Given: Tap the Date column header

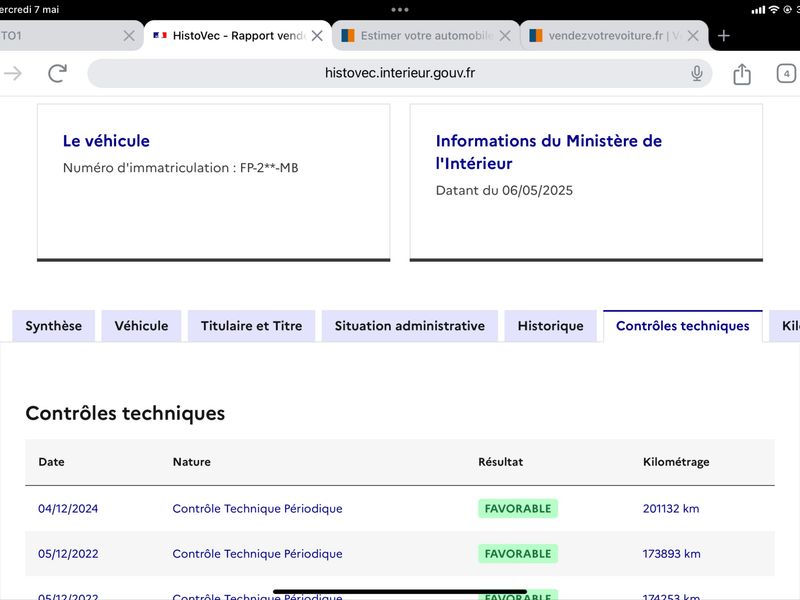Looking at the screenshot, I should pyautogui.click(x=51, y=462).
